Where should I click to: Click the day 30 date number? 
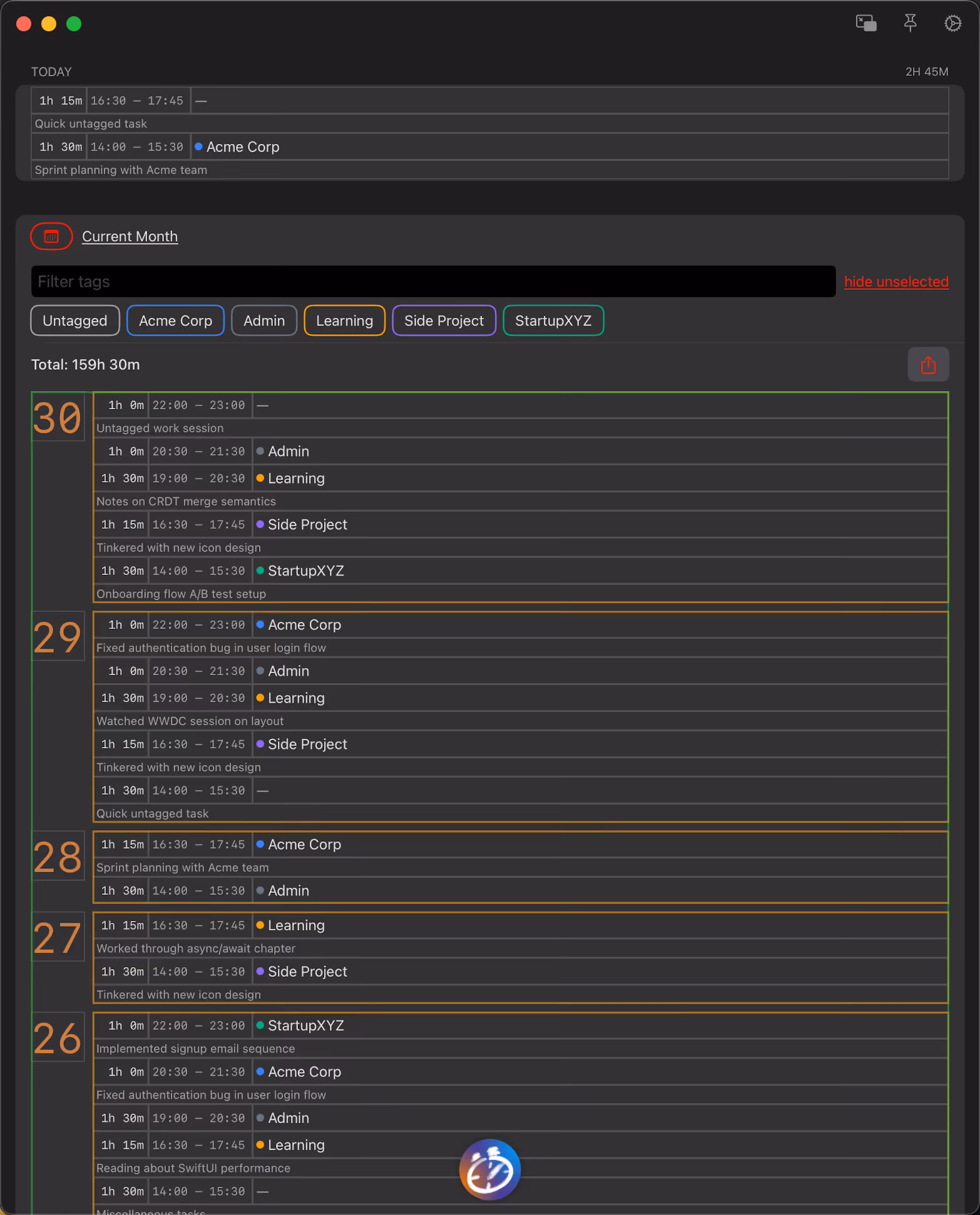click(x=58, y=418)
